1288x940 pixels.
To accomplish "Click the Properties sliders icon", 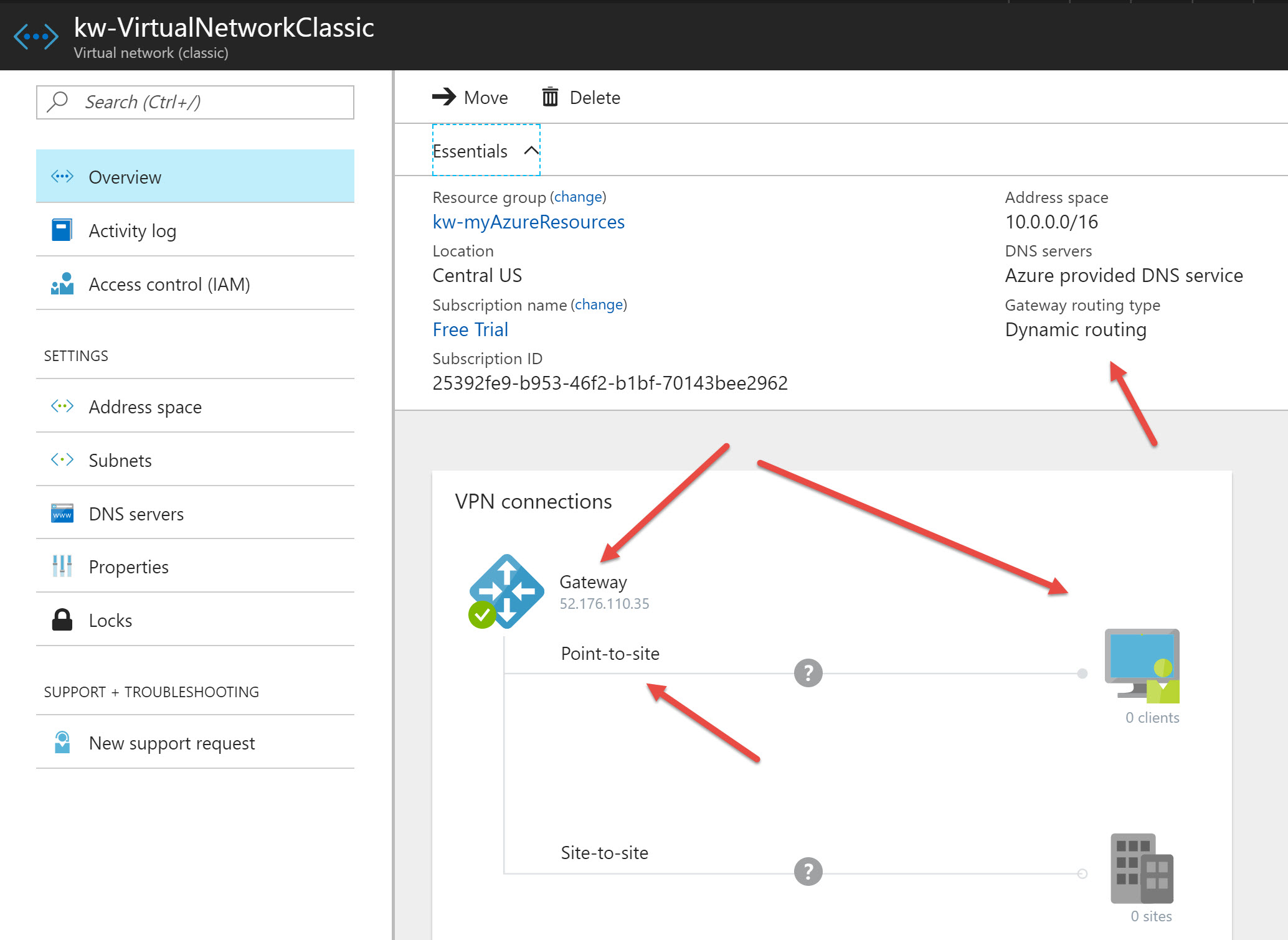I will coord(62,566).
